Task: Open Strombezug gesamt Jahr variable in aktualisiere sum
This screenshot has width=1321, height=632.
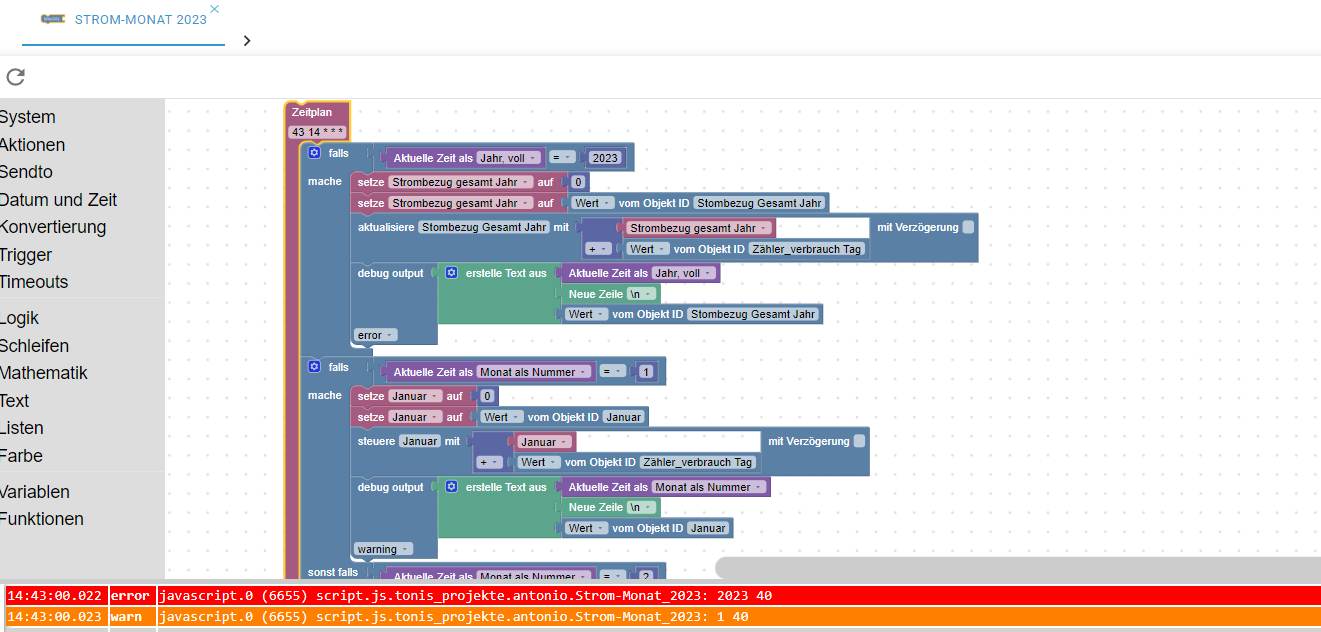Action: [699, 228]
